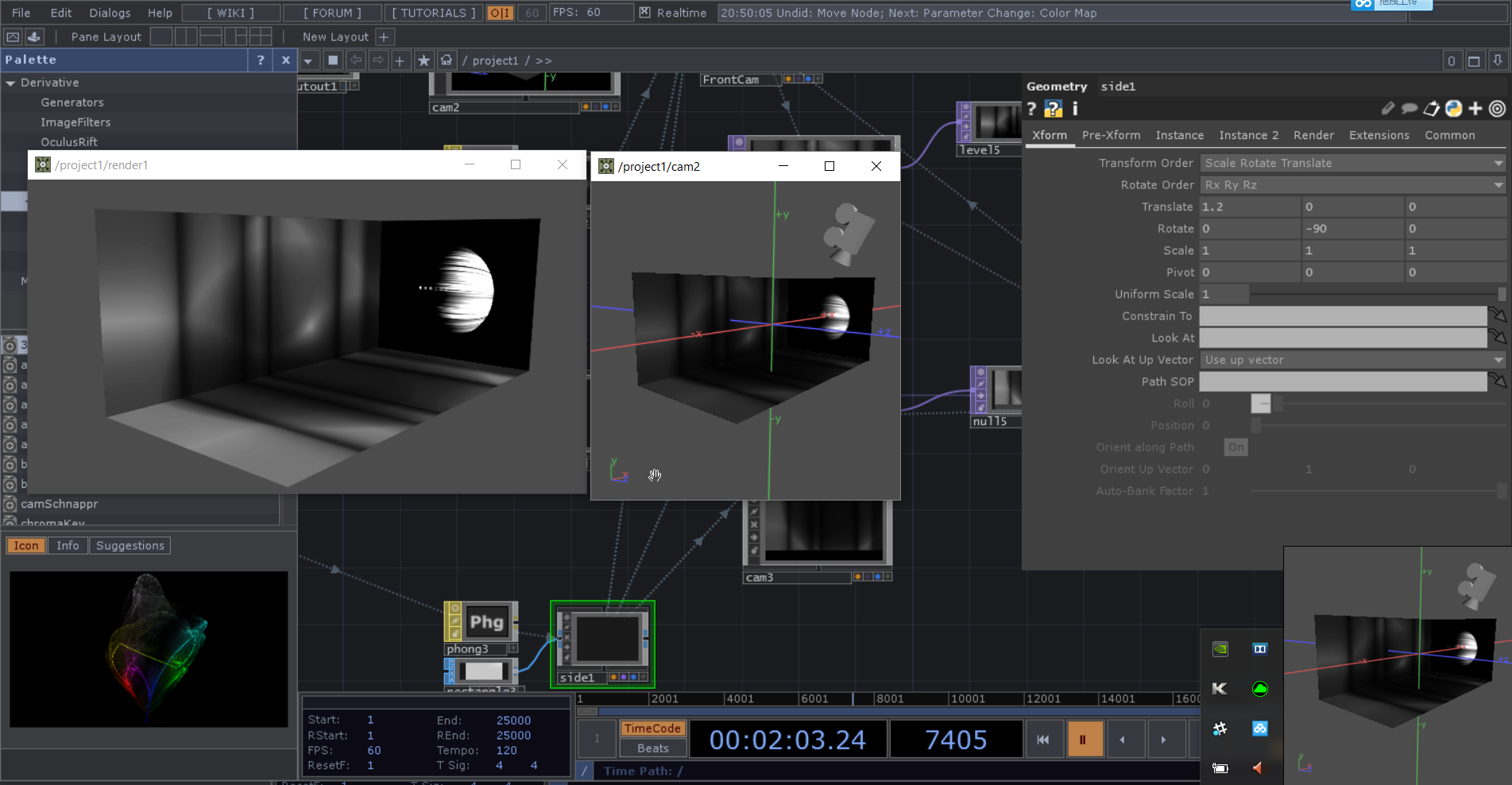Click the target circles icon in parameters
Viewport: 1512px width, 785px height.
[x=1497, y=109]
